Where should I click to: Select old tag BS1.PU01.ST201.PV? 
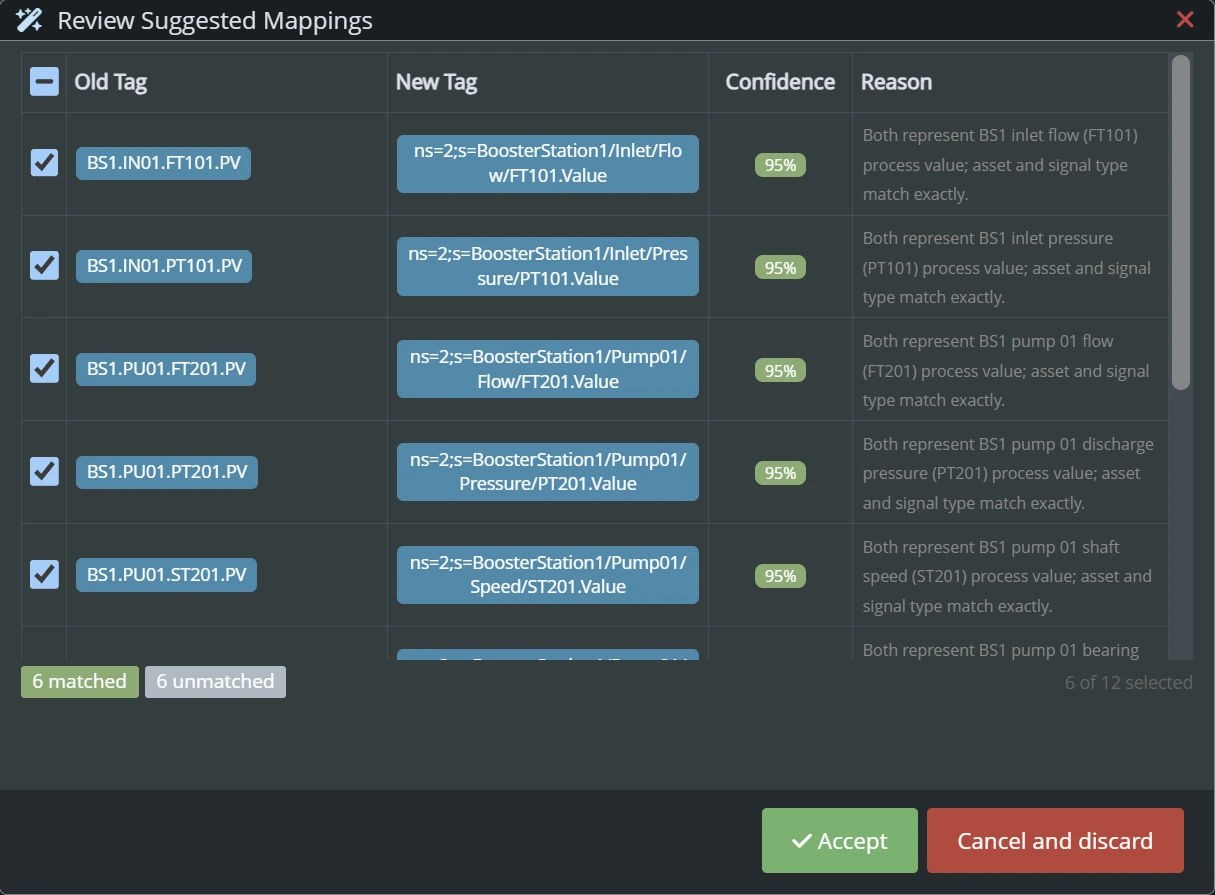point(166,575)
